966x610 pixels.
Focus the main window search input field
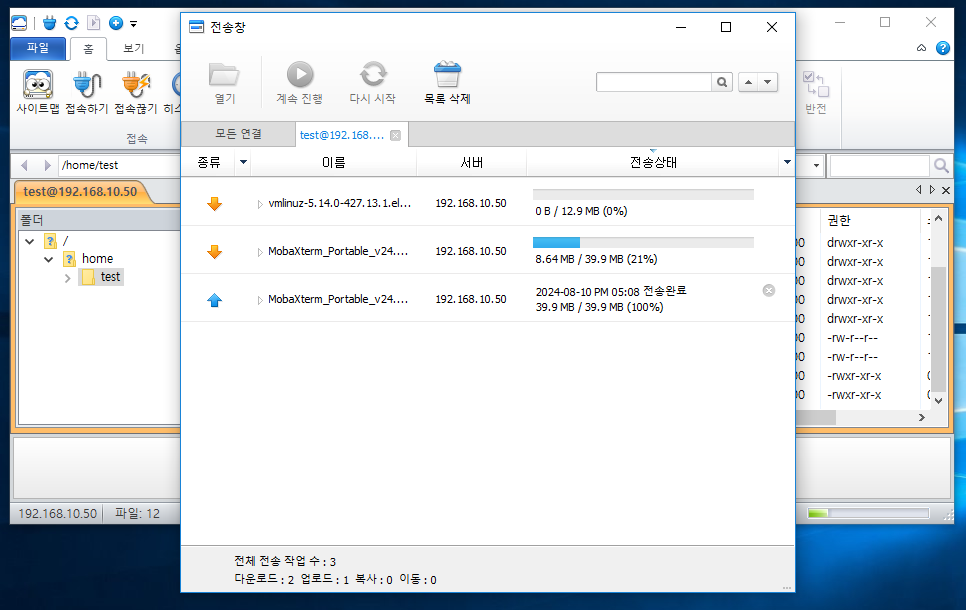[x=879, y=166]
